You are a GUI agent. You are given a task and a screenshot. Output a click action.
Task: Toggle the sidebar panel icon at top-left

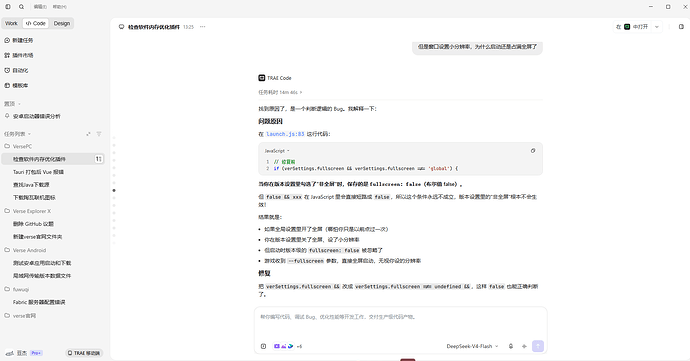pyautogui.click(x=8, y=7)
